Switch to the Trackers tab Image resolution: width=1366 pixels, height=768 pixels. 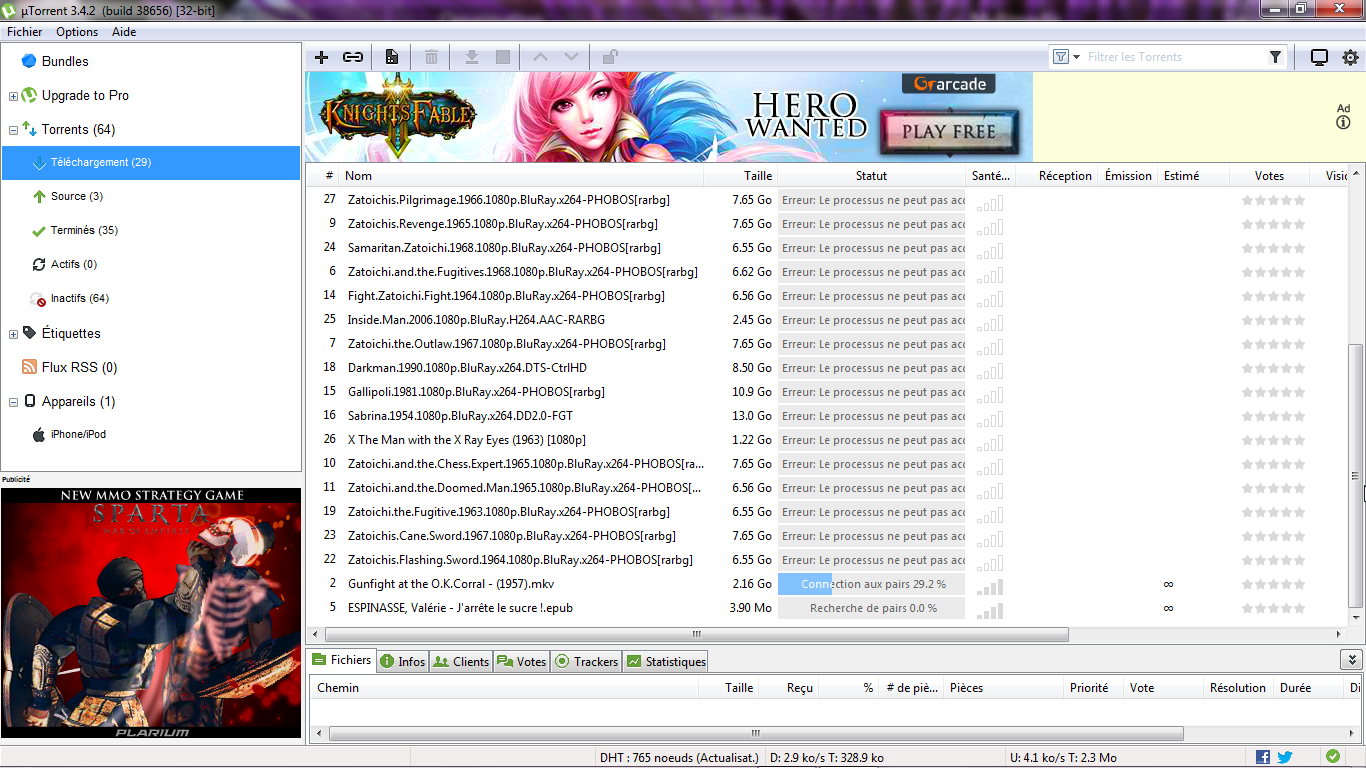click(x=587, y=661)
